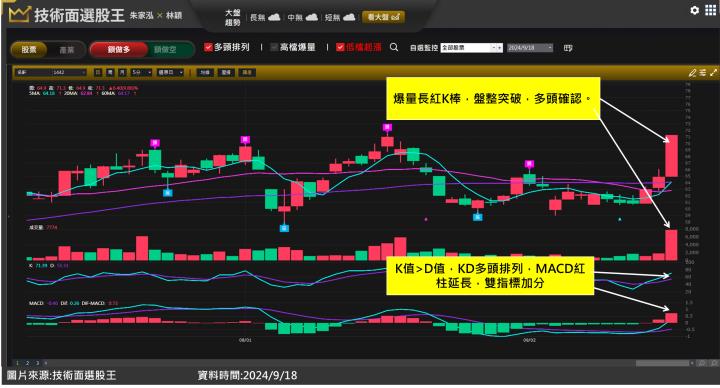Image resolution: width=720 pixels, height=388 pixels.
Task: Click the bottom horizontal chart scrollbar thumb
Action: [663, 363]
